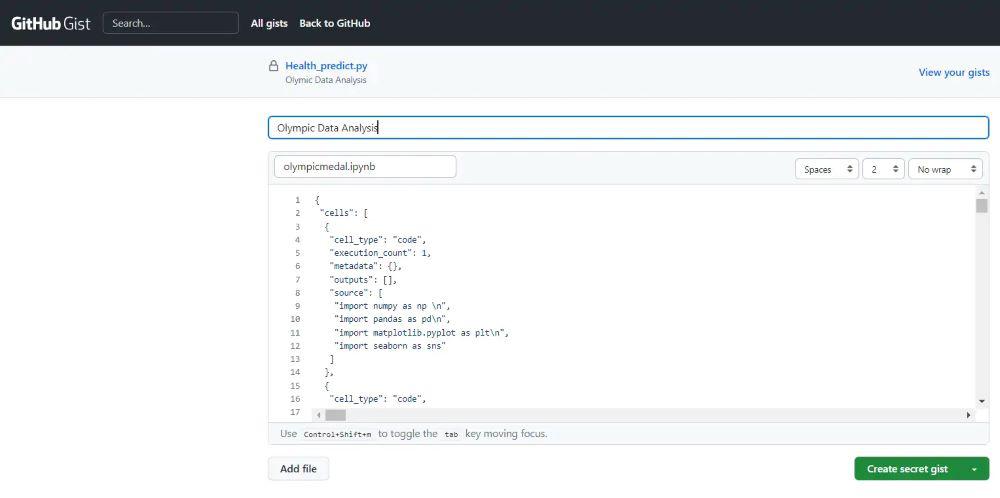The image size is (1000, 498).
Task: Open All gists in the header
Action: click(x=269, y=23)
